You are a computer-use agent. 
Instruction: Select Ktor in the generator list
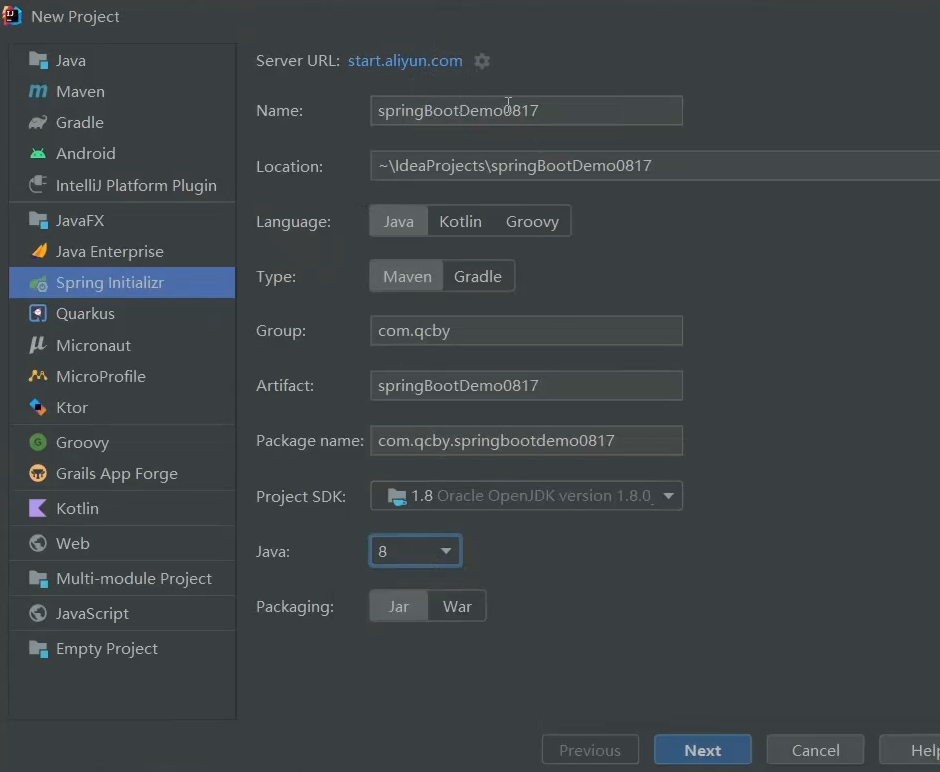click(x=122, y=408)
